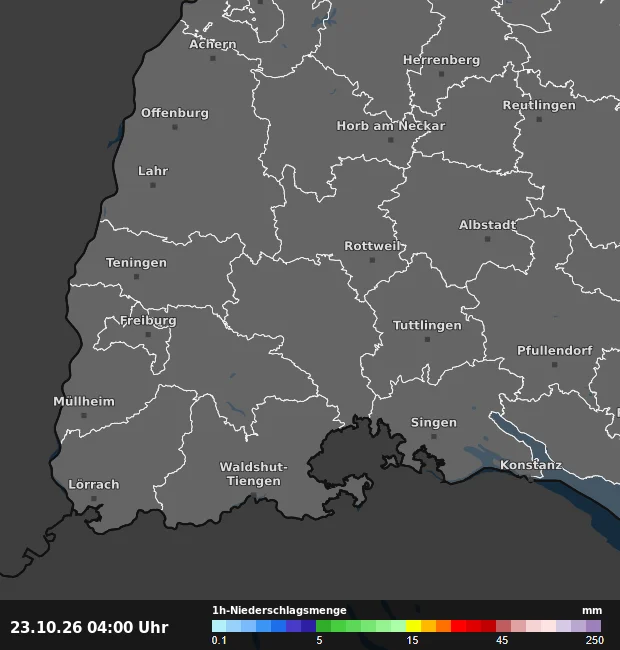620x650 pixels.
Task: Click the Waldshut-Tiengen label
Action: point(253,474)
